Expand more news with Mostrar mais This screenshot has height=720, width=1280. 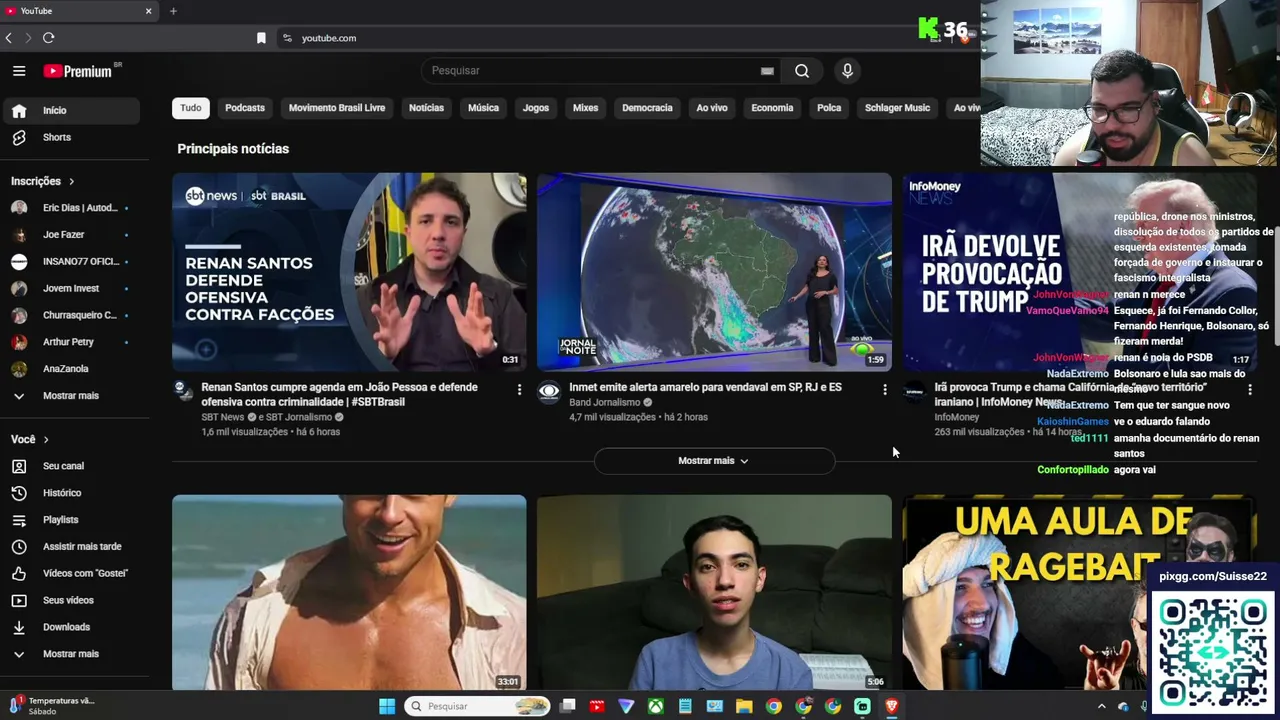click(x=714, y=461)
